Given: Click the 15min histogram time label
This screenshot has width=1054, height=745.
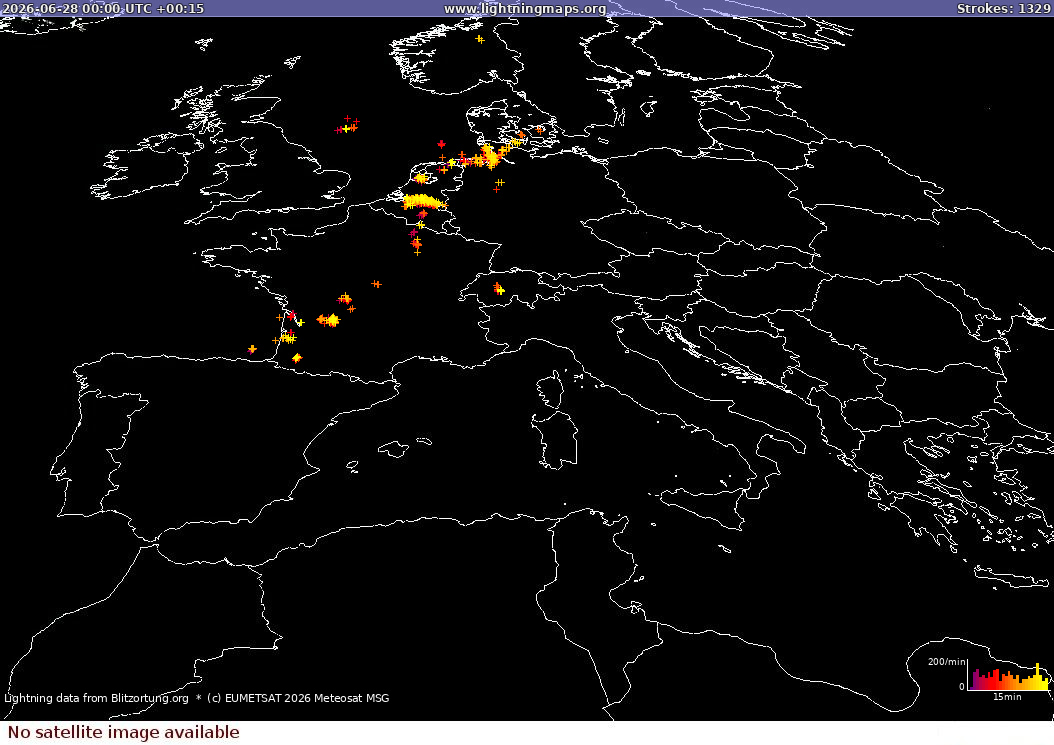Looking at the screenshot, I should point(1007,697).
